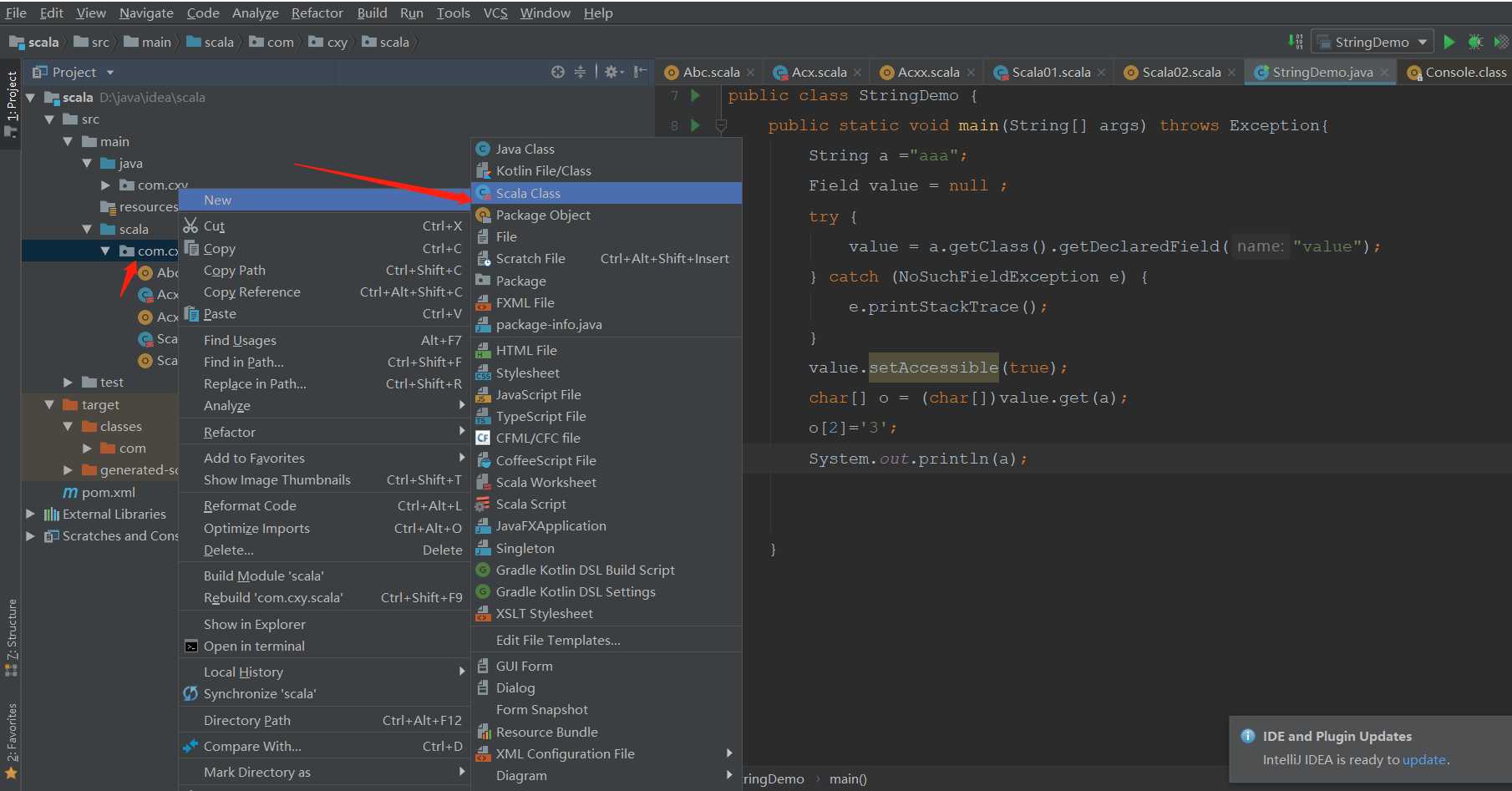Image resolution: width=1512 pixels, height=791 pixels.
Task: Select Find in Path… option
Action: (x=324, y=362)
